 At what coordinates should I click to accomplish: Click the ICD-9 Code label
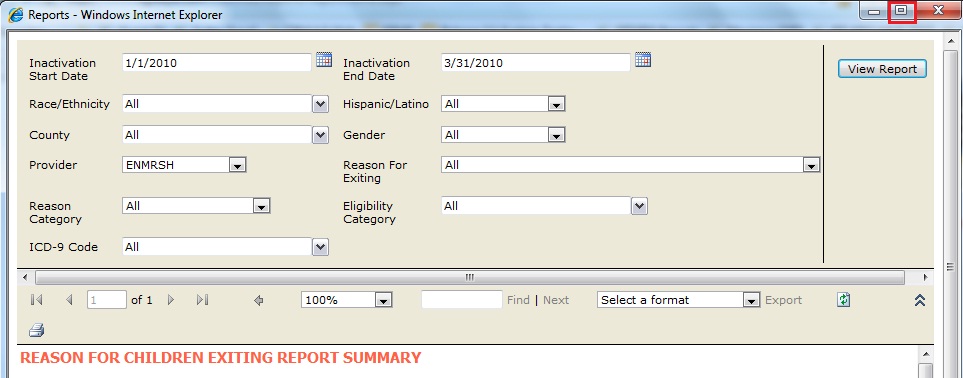63,247
